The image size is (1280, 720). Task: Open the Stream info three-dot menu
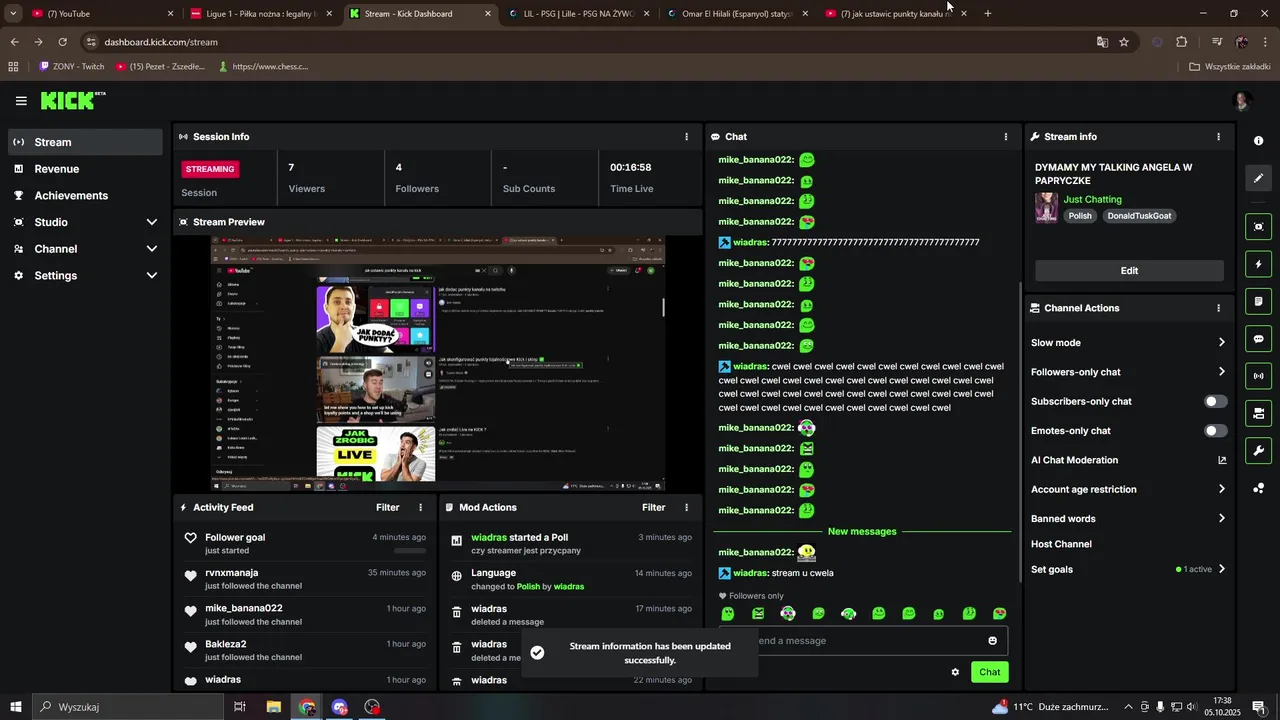click(1218, 137)
